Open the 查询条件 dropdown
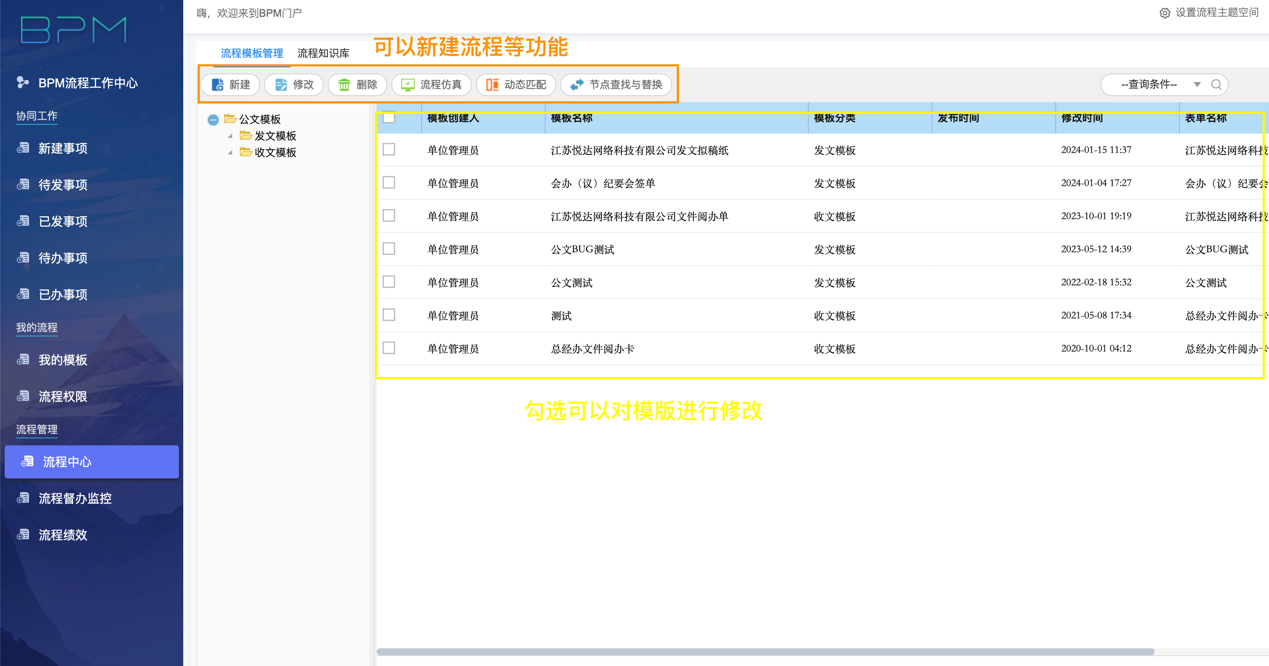The width and height of the screenshot is (1269, 666). 1160,85
